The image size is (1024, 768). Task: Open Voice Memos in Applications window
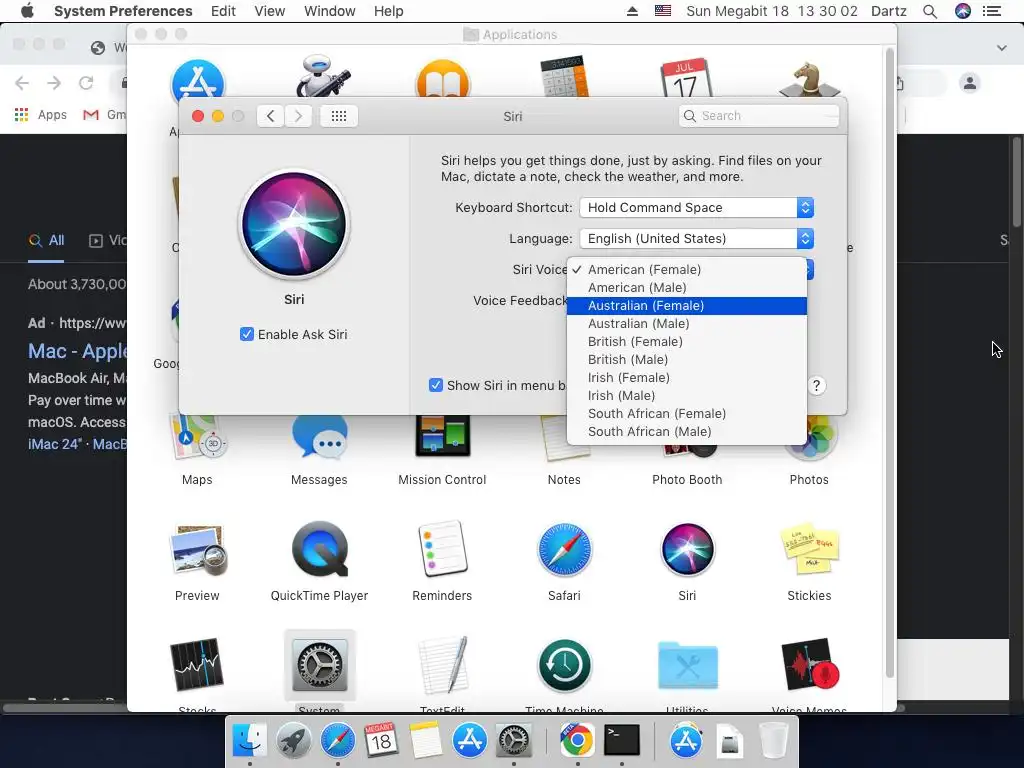809,665
